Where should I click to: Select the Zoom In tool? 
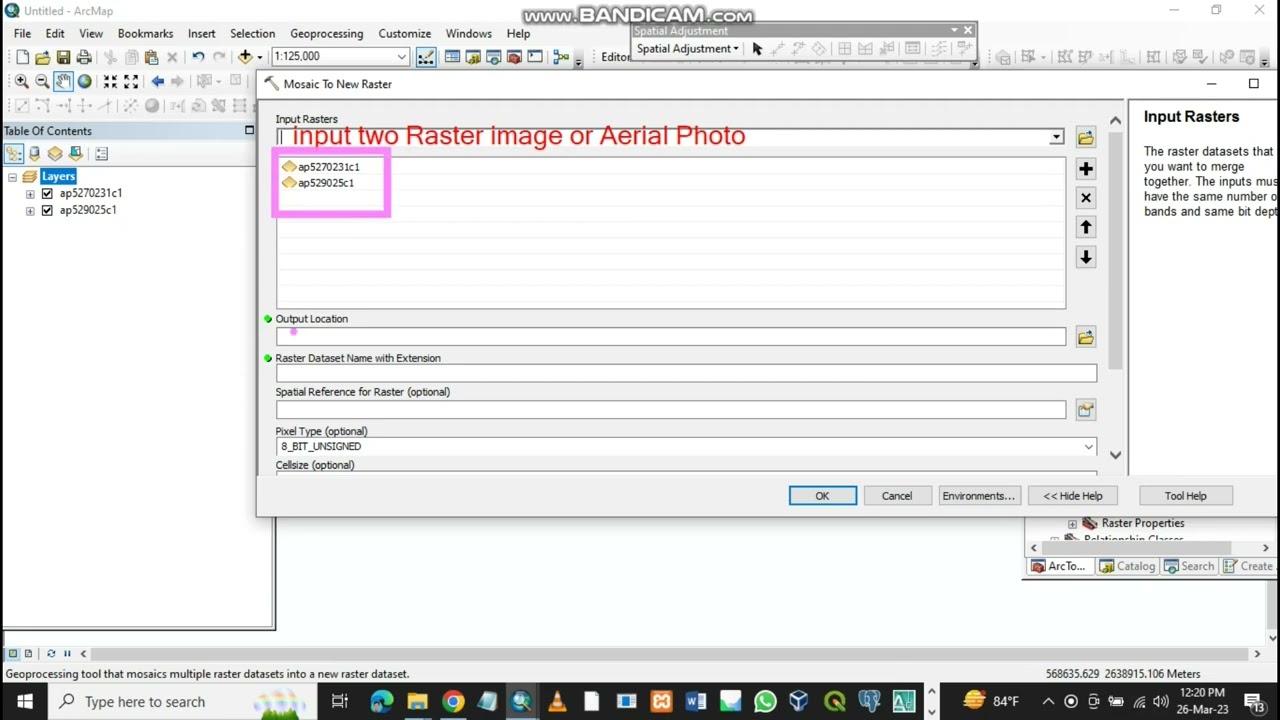pos(21,81)
